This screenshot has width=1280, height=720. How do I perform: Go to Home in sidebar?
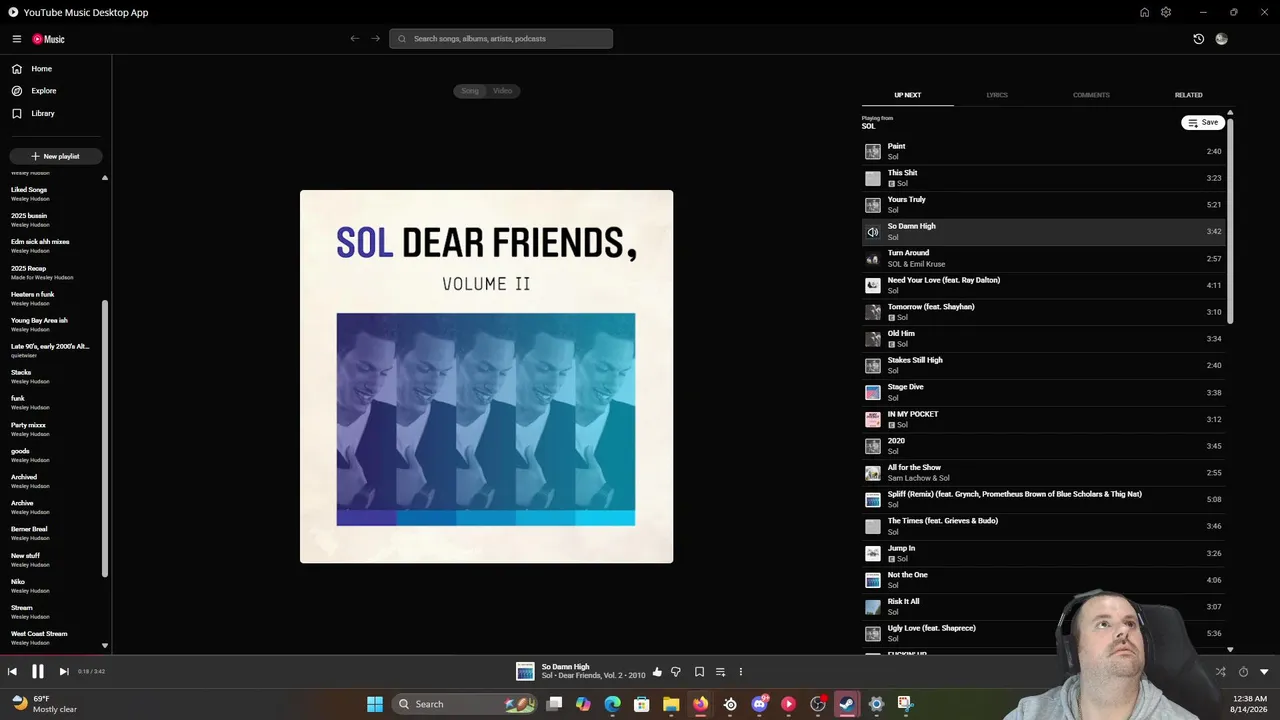(x=41, y=69)
